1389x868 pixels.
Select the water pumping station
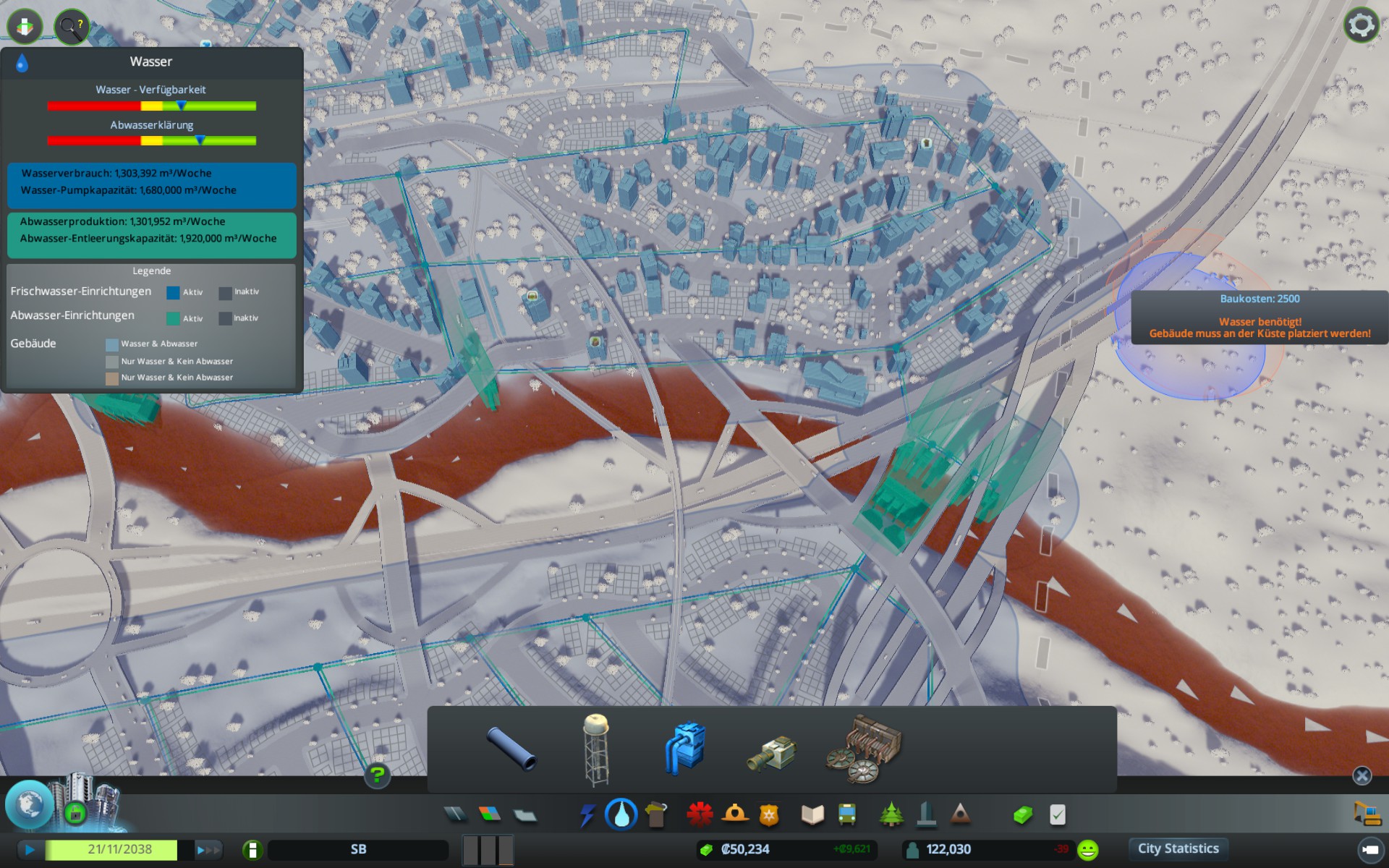684,749
